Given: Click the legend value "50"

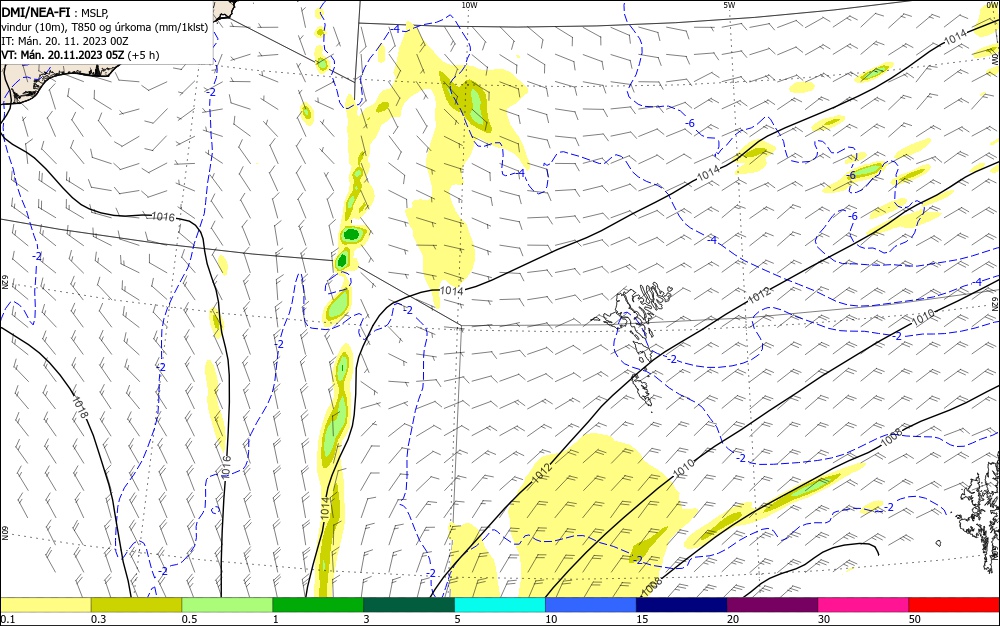Looking at the screenshot, I should coord(915,619).
